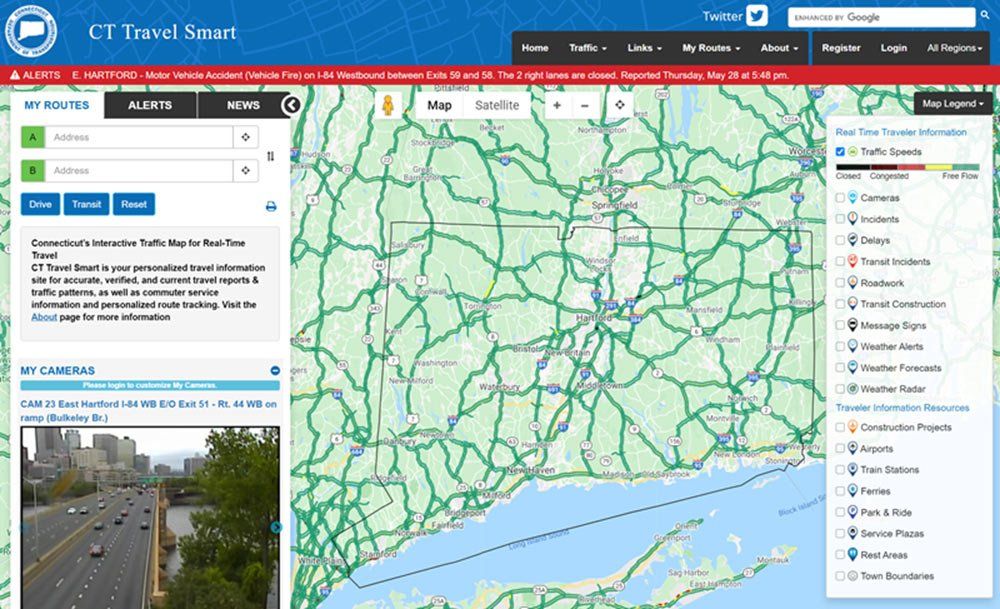Swap origin and destination addresses

click(x=270, y=156)
